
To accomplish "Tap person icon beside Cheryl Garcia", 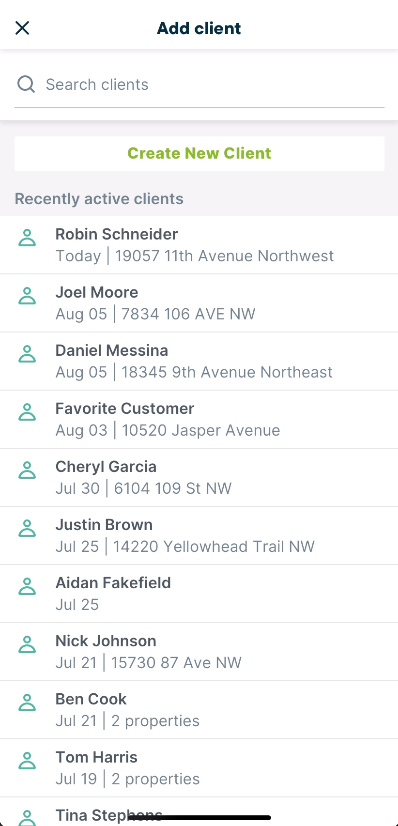I will 27,470.
